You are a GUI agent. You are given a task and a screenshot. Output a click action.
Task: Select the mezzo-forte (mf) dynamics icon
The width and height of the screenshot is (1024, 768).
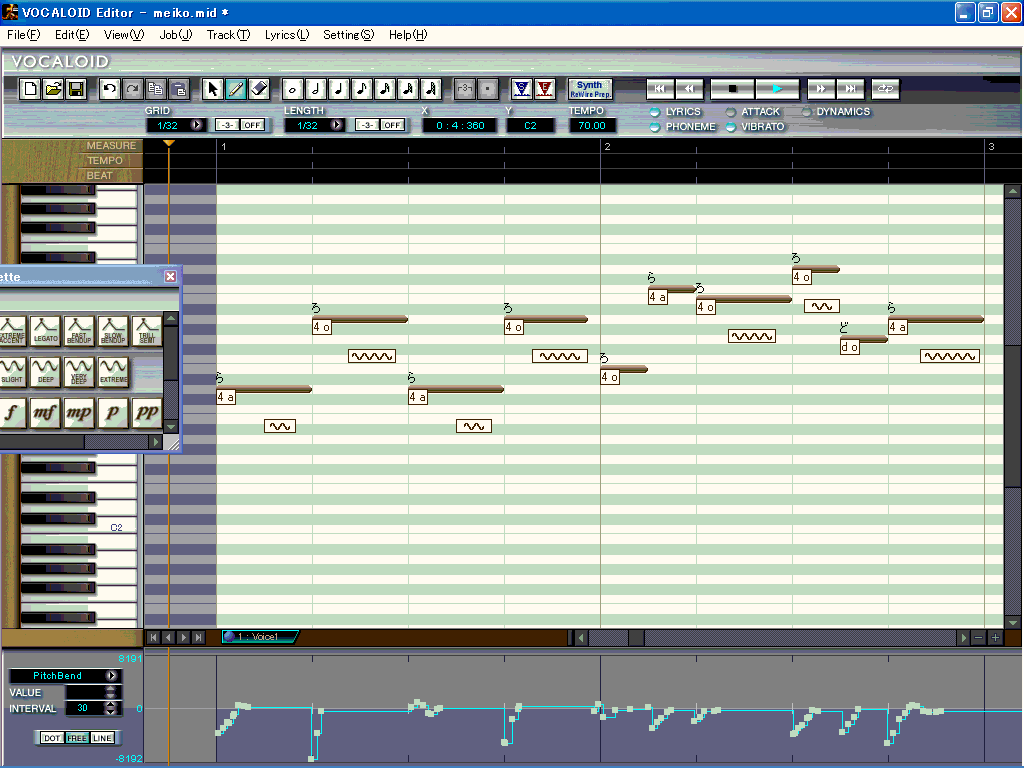pos(45,412)
